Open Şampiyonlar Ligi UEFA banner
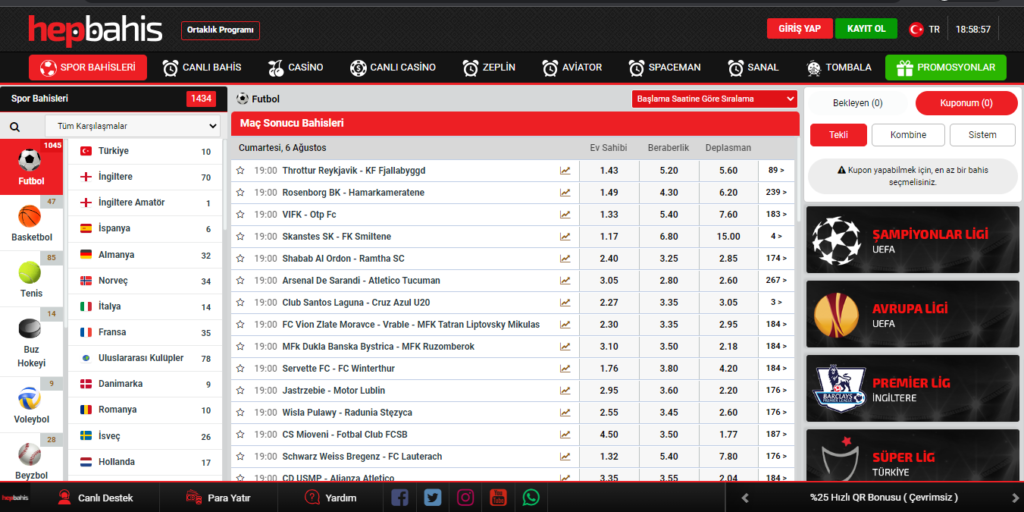The image size is (1024, 512). (x=912, y=240)
